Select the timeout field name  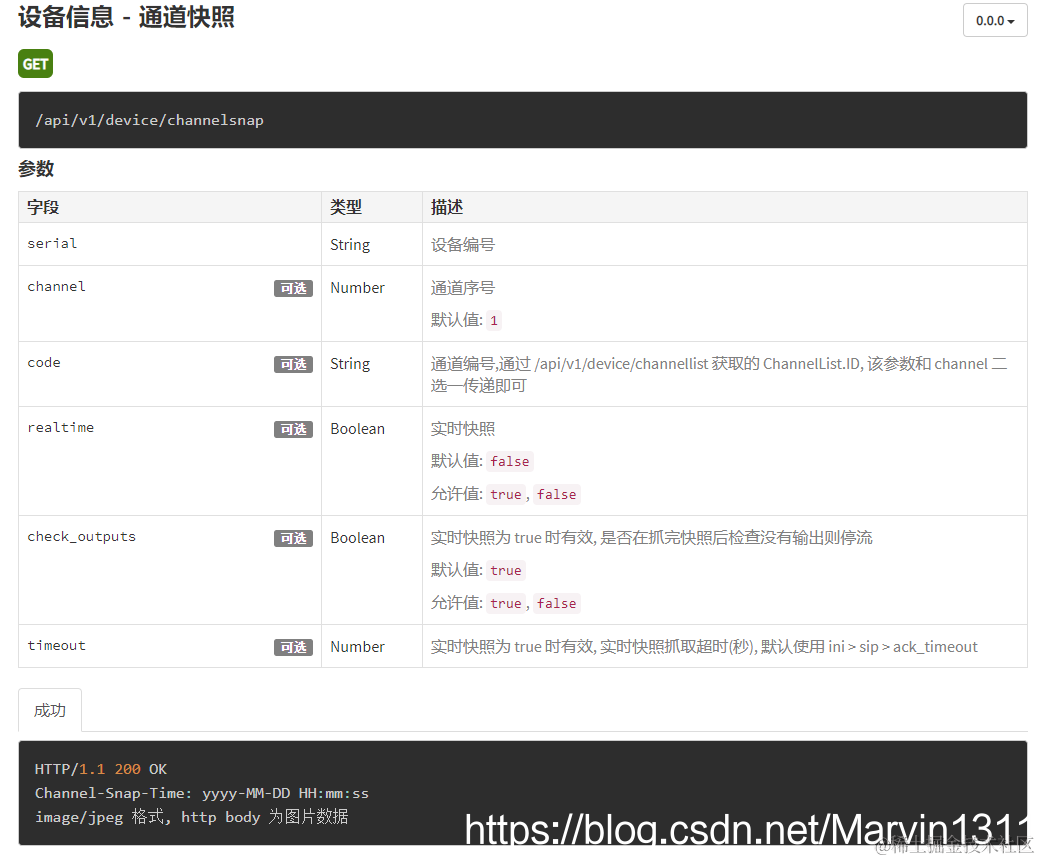[56, 646]
